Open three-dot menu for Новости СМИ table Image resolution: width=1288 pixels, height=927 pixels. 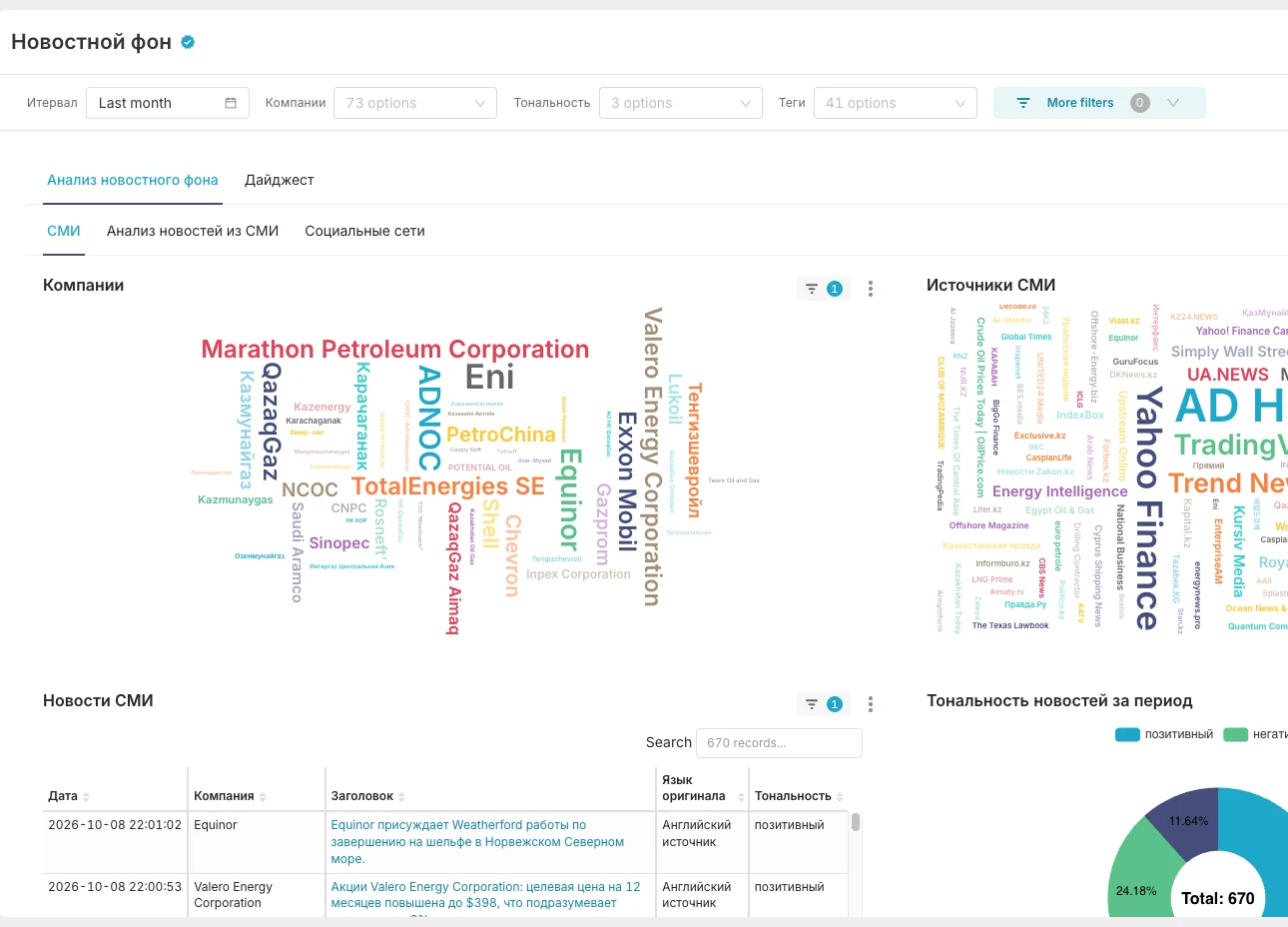[871, 704]
